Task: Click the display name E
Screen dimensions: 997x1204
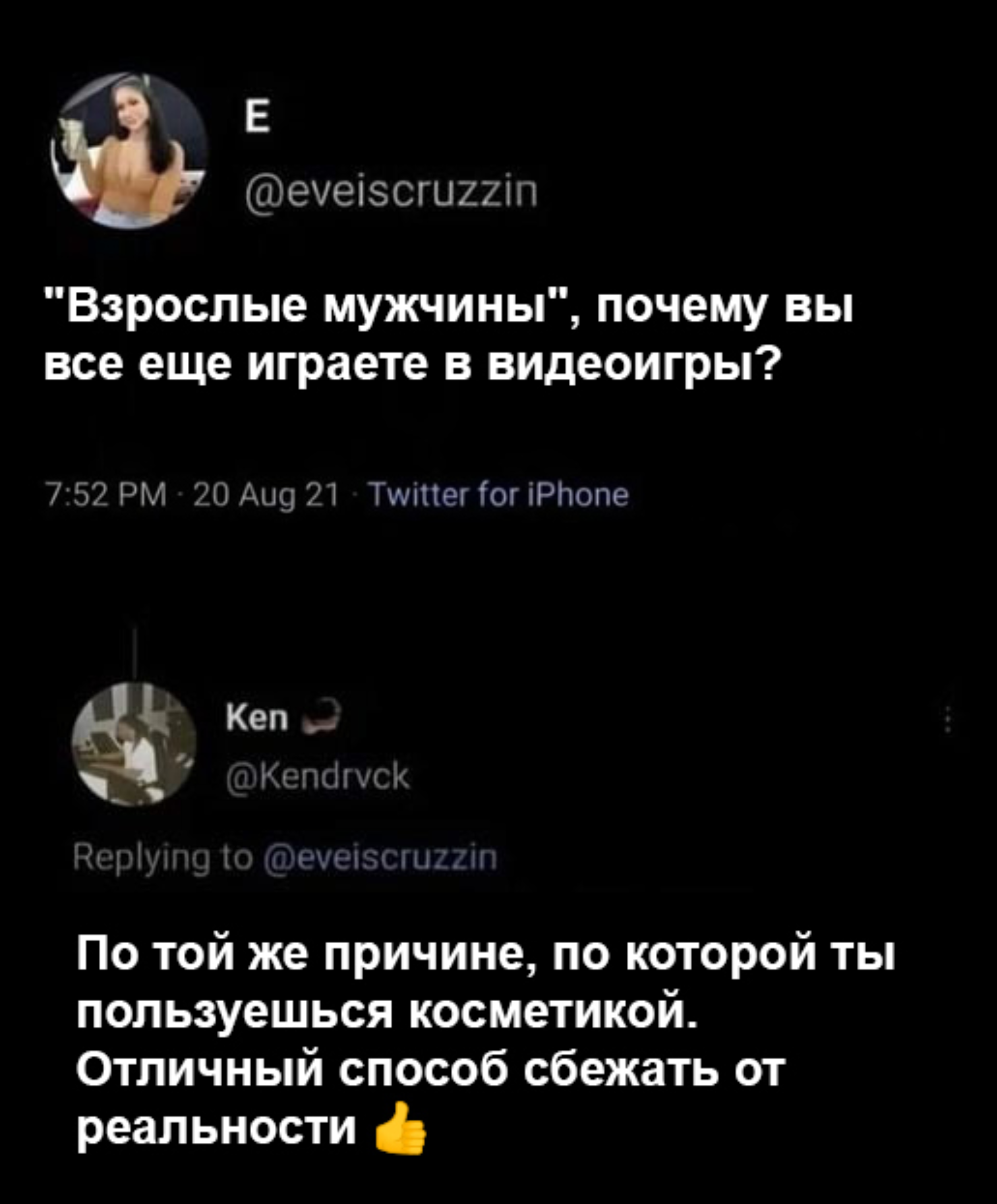Action: pyautogui.click(x=258, y=118)
